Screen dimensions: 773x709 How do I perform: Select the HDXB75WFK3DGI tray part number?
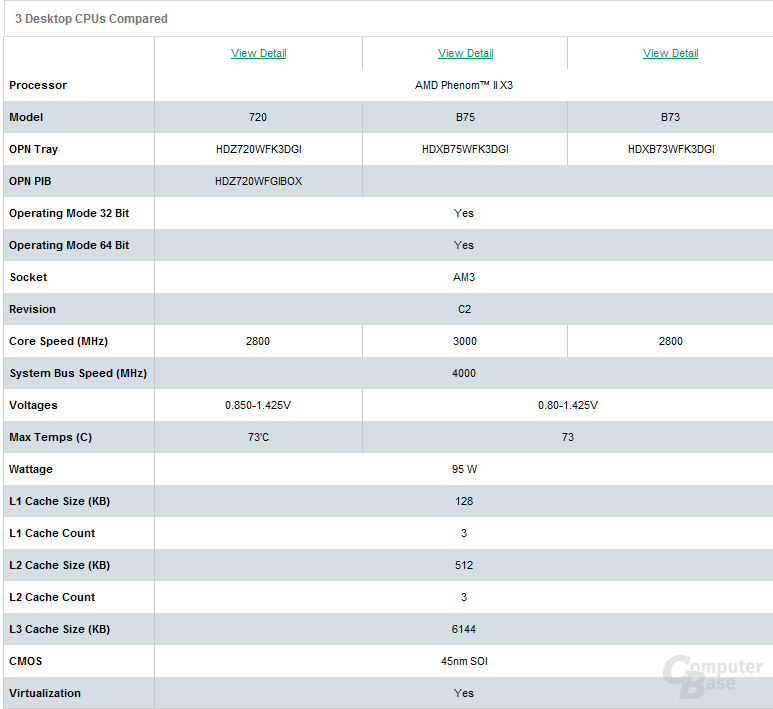[x=465, y=149]
